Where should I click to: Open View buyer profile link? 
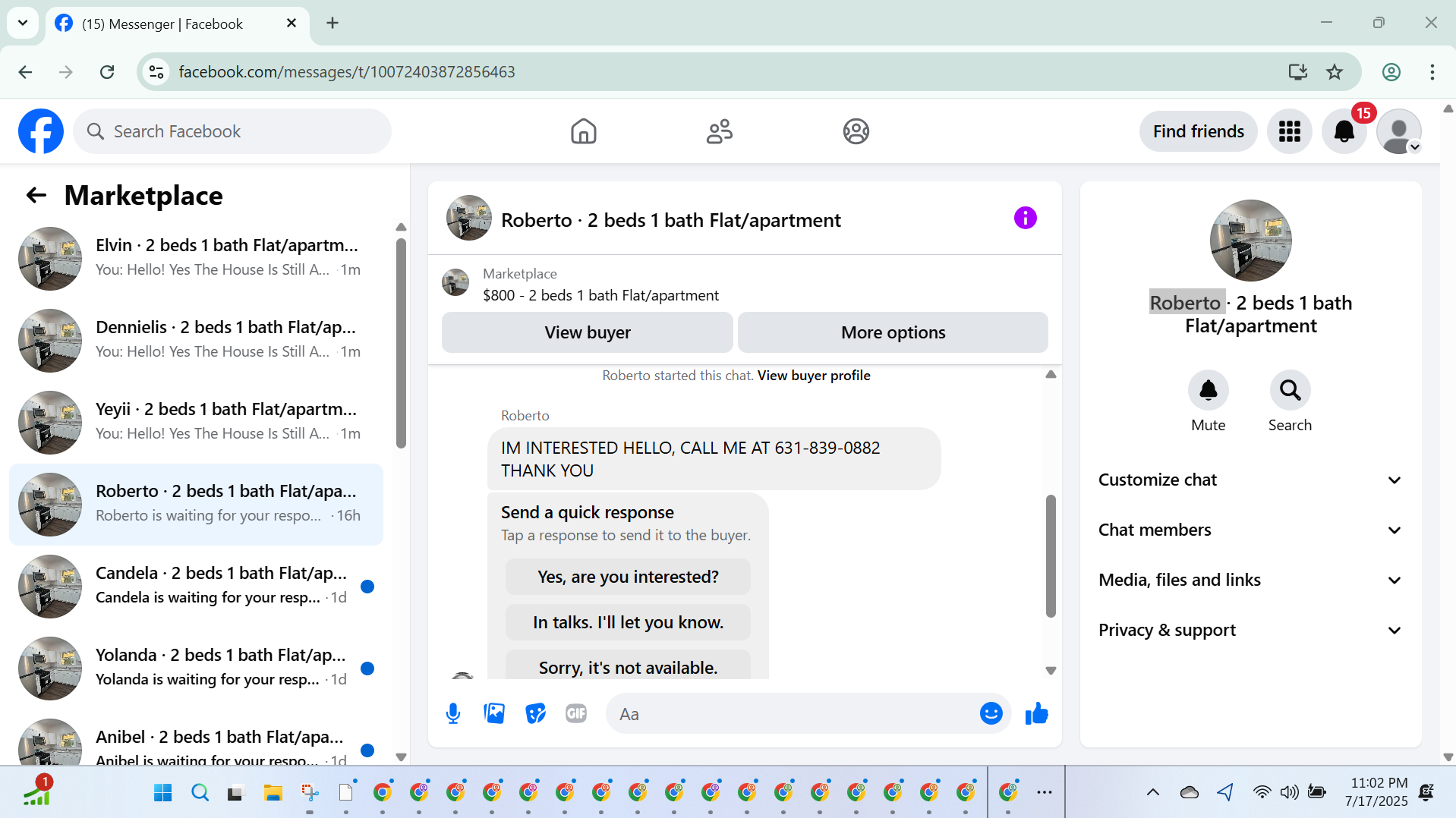tap(814, 376)
